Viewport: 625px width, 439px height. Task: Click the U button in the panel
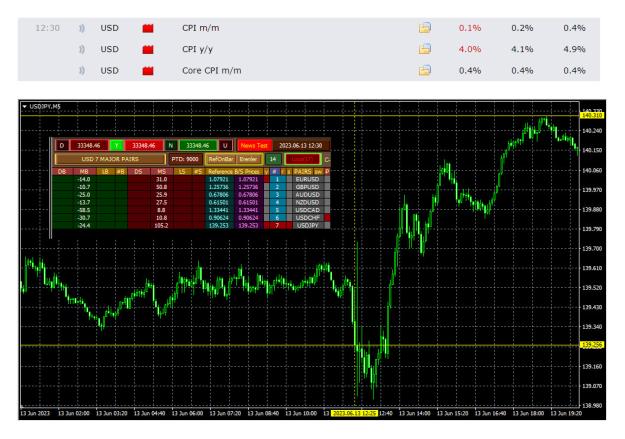pos(225,146)
